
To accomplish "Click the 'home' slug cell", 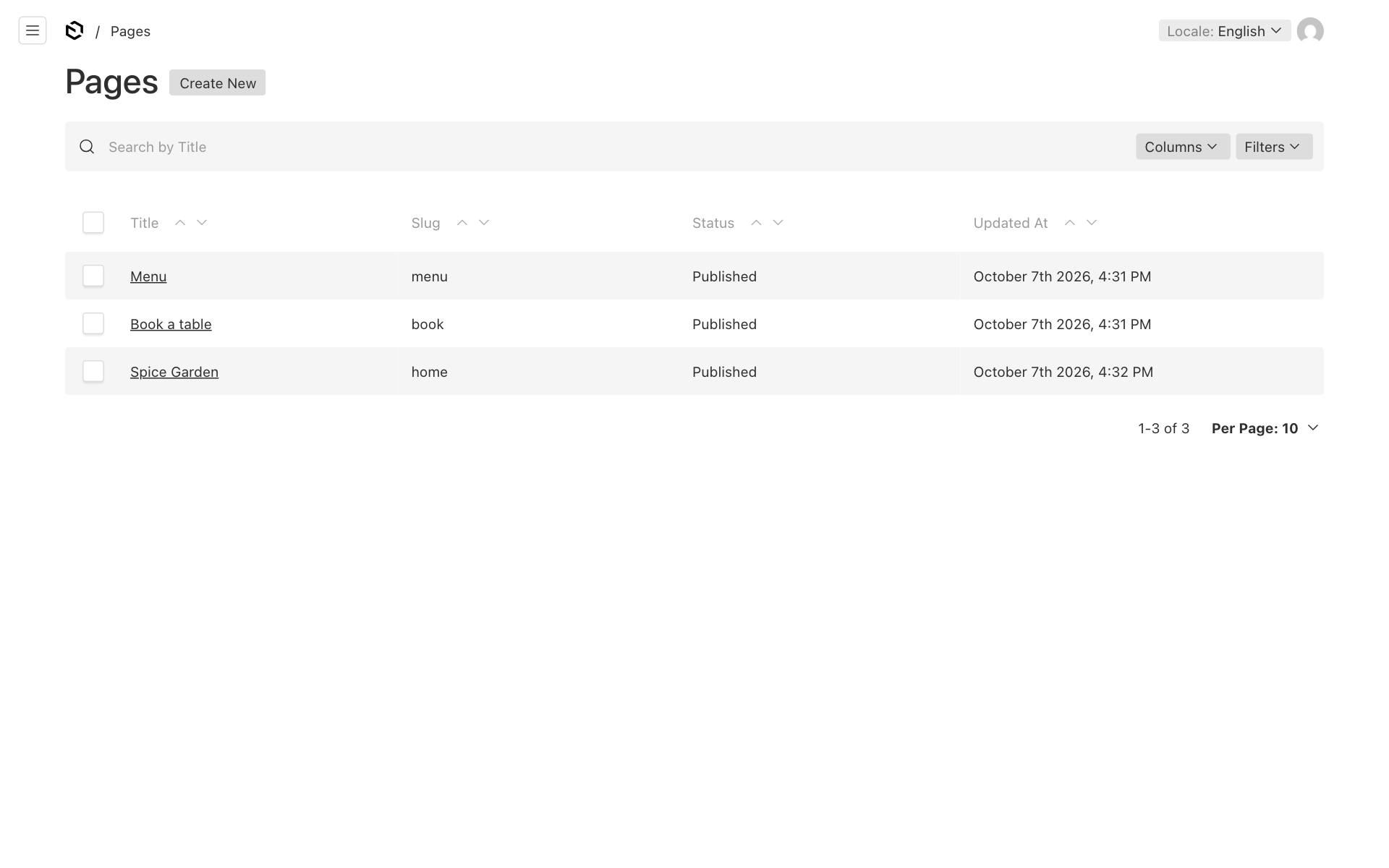I will [x=430, y=372].
